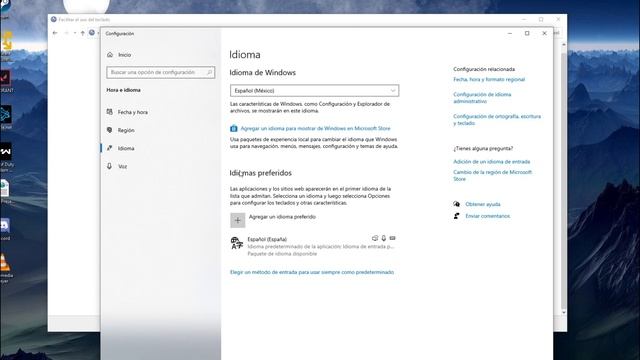Click the Obtener ayuda chat icon

456,204
